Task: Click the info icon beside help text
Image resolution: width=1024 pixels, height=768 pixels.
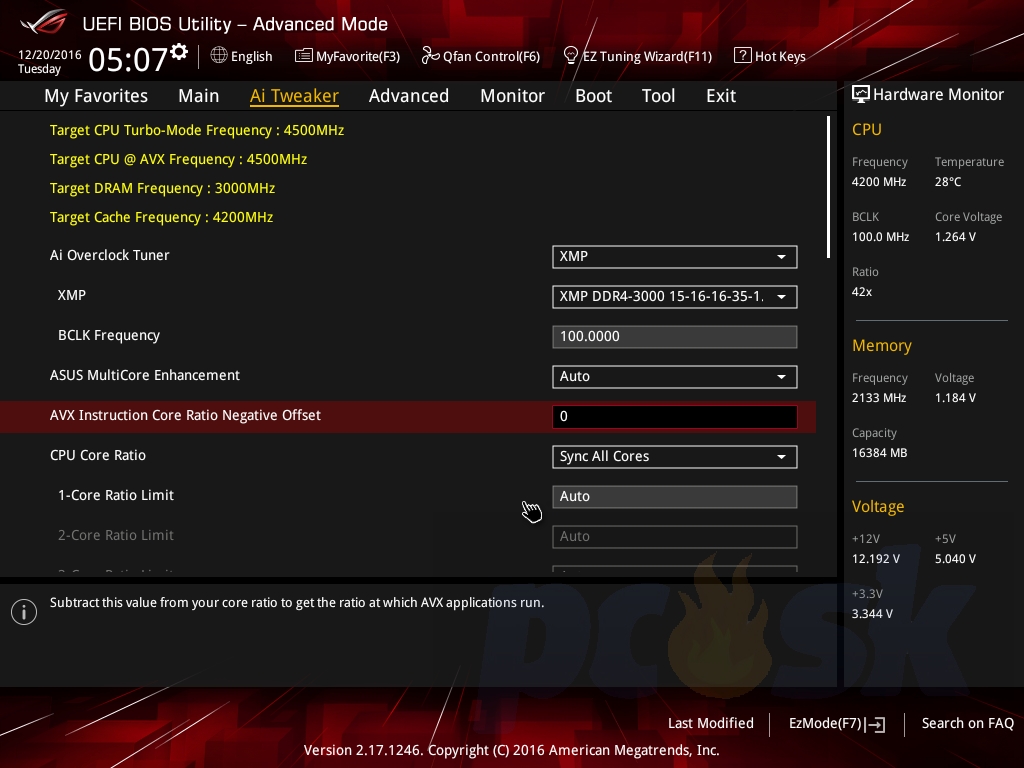Action: [24, 612]
